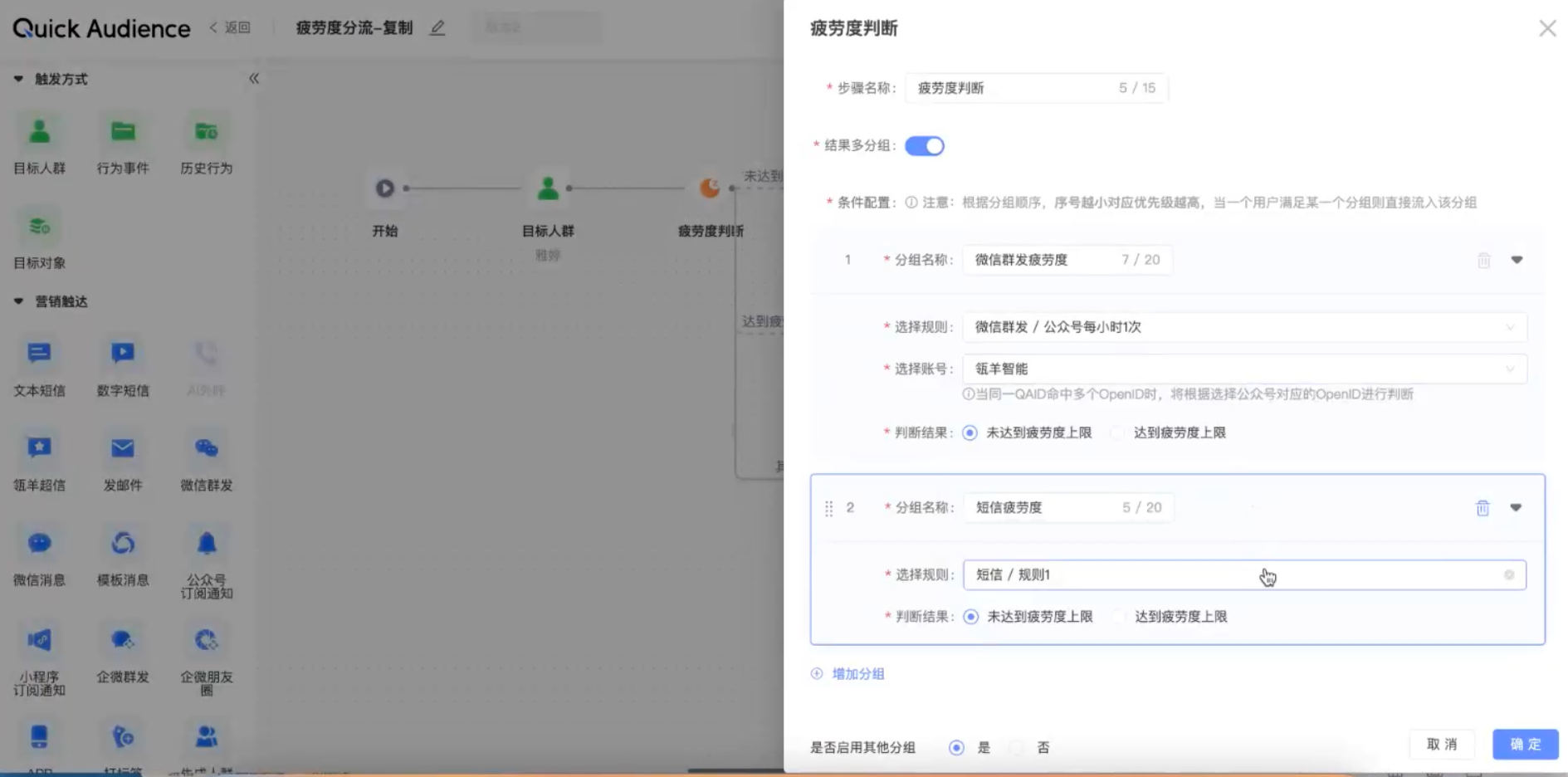The width and height of the screenshot is (1568, 777).
Task: Select 未达到疲劳度上限 for group 2
Action: click(x=970, y=617)
